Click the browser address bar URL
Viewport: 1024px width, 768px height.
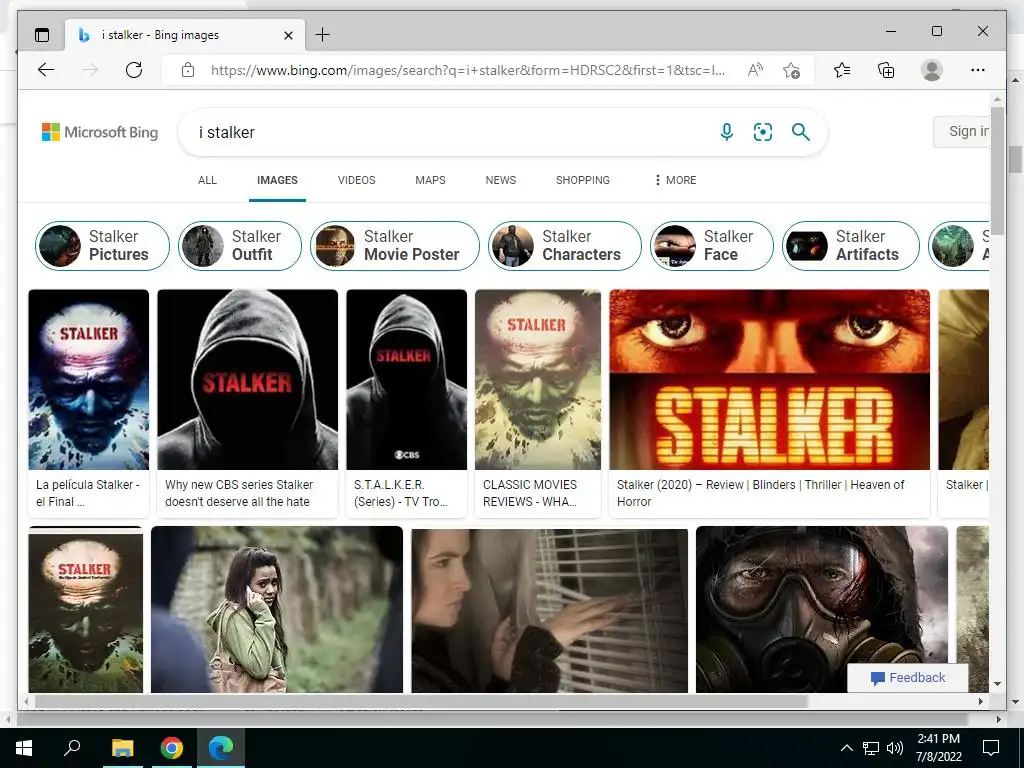tap(468, 70)
